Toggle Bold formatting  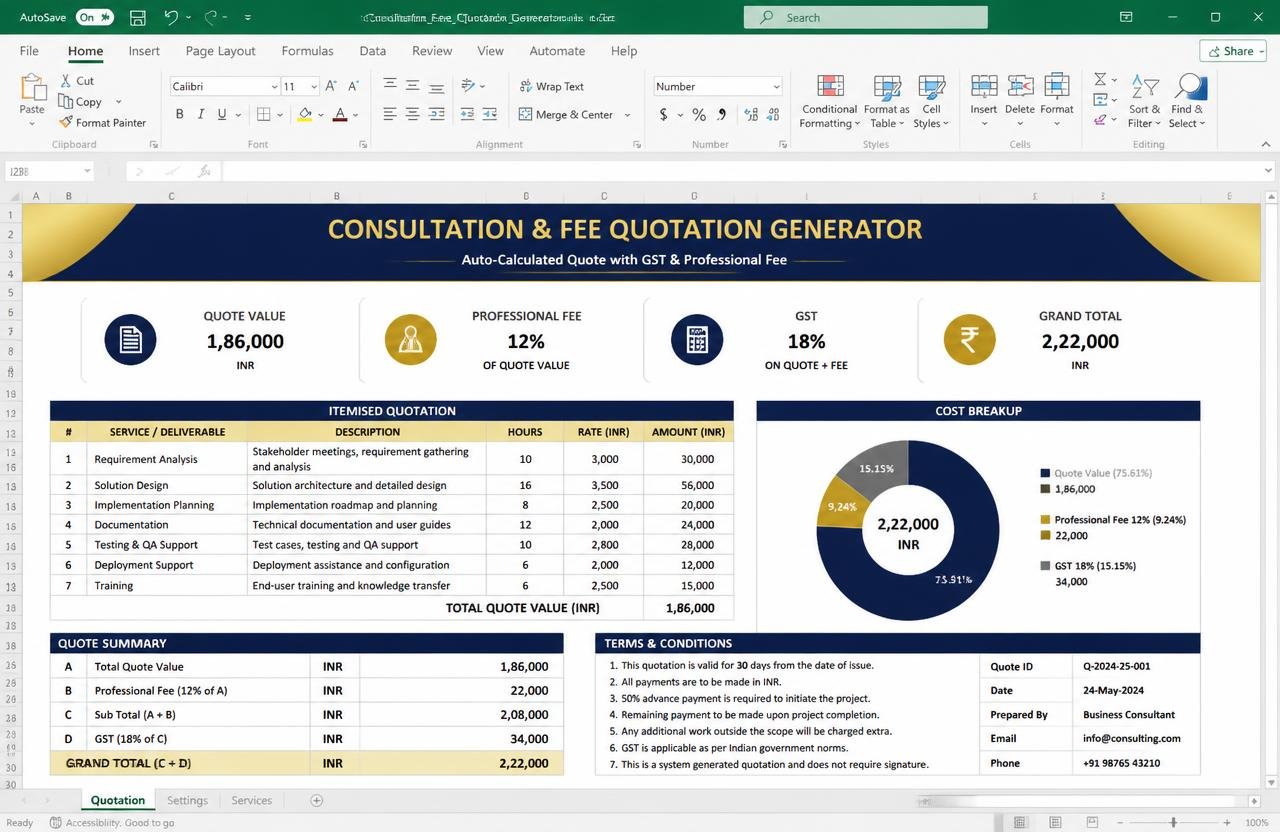[x=180, y=114]
